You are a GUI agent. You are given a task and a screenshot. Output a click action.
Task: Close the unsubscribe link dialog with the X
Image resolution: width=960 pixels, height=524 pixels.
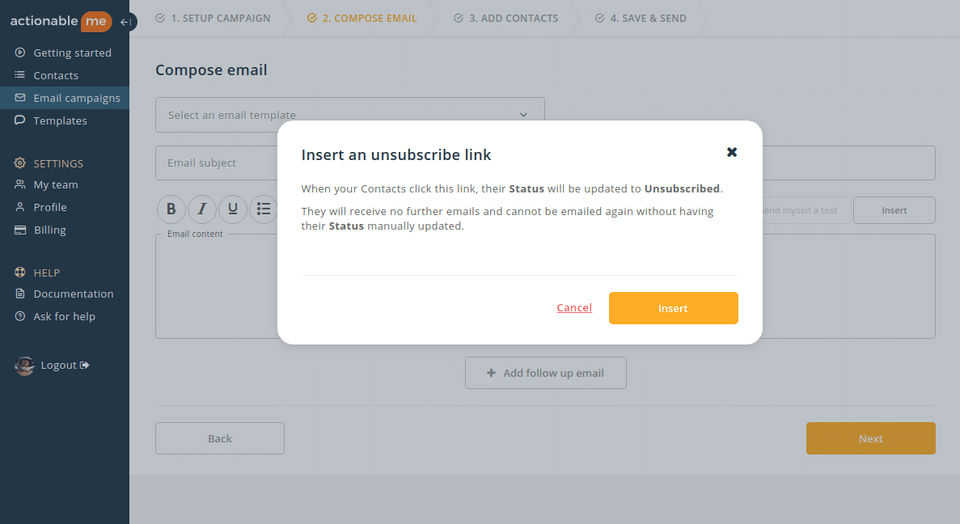pyautogui.click(x=732, y=152)
